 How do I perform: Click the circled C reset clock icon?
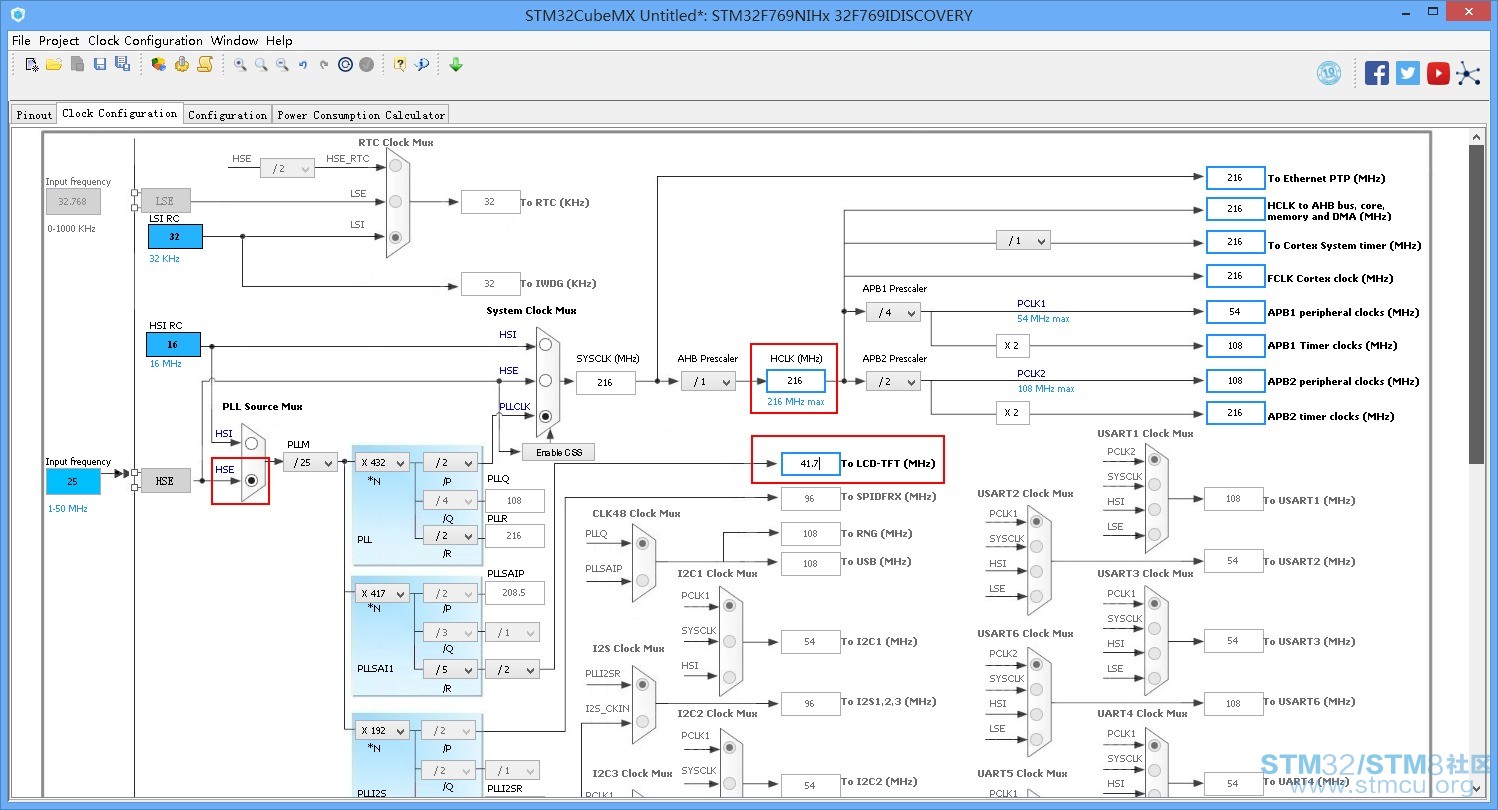pos(345,65)
